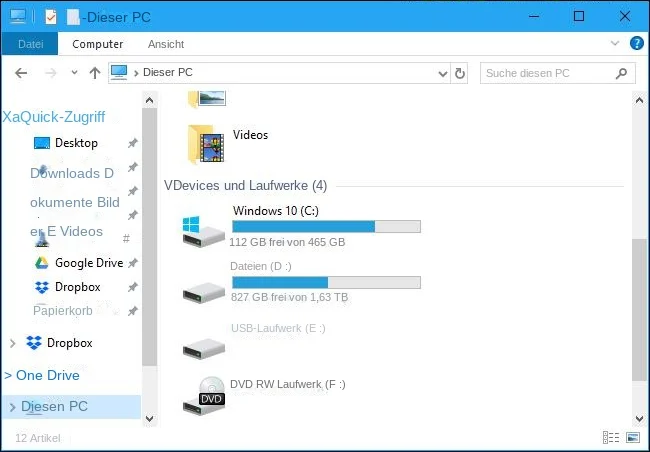This screenshot has height=452, width=650.
Task: Go back with the left arrow
Action: tap(21, 73)
